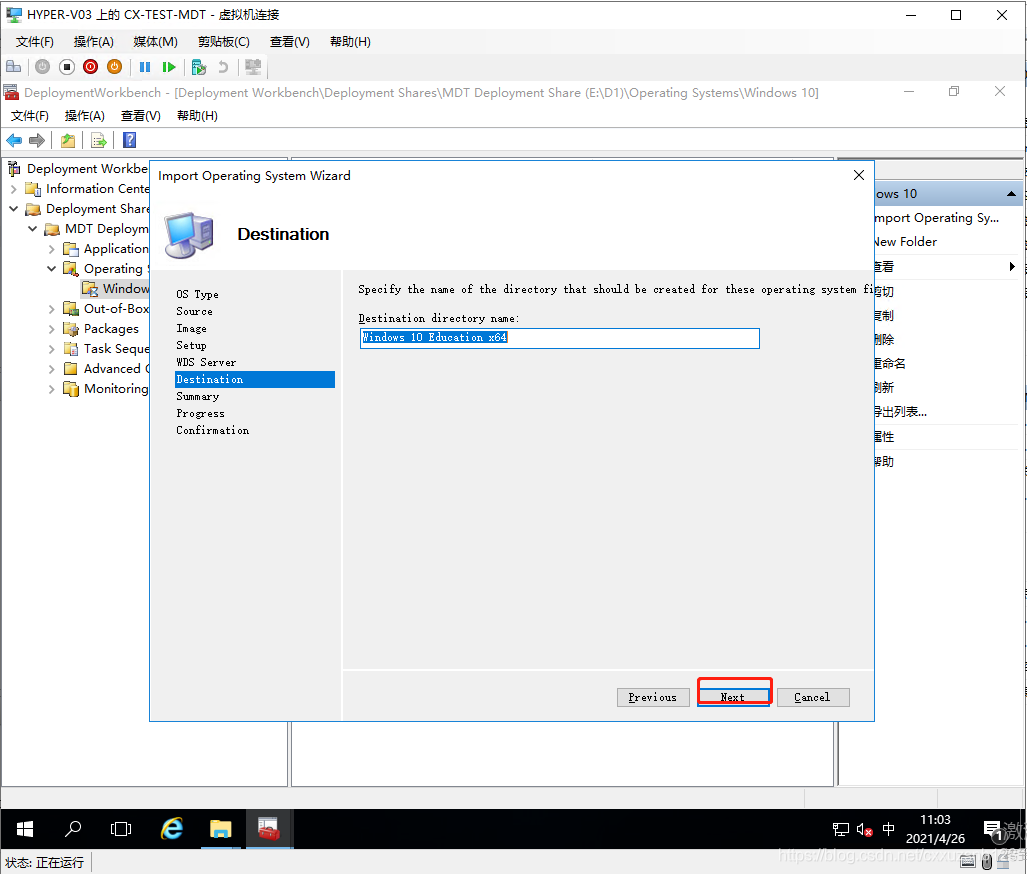
Task: Open the 媒体(M) menu
Action: click(155, 42)
